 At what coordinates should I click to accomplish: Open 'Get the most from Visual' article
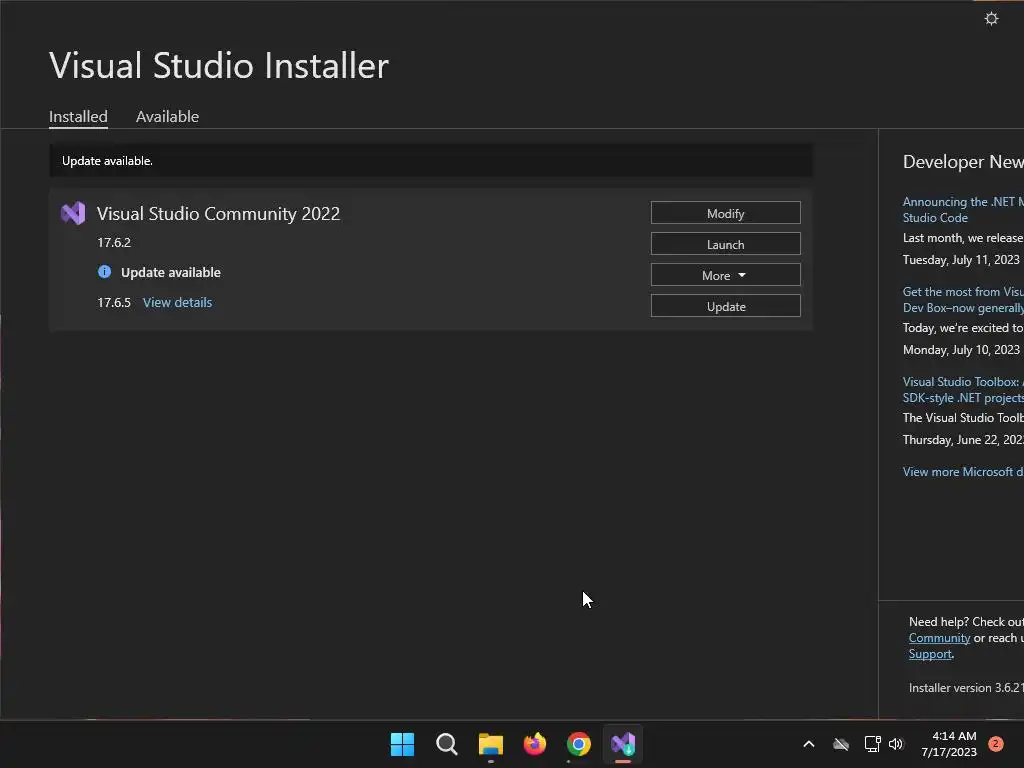point(963,300)
